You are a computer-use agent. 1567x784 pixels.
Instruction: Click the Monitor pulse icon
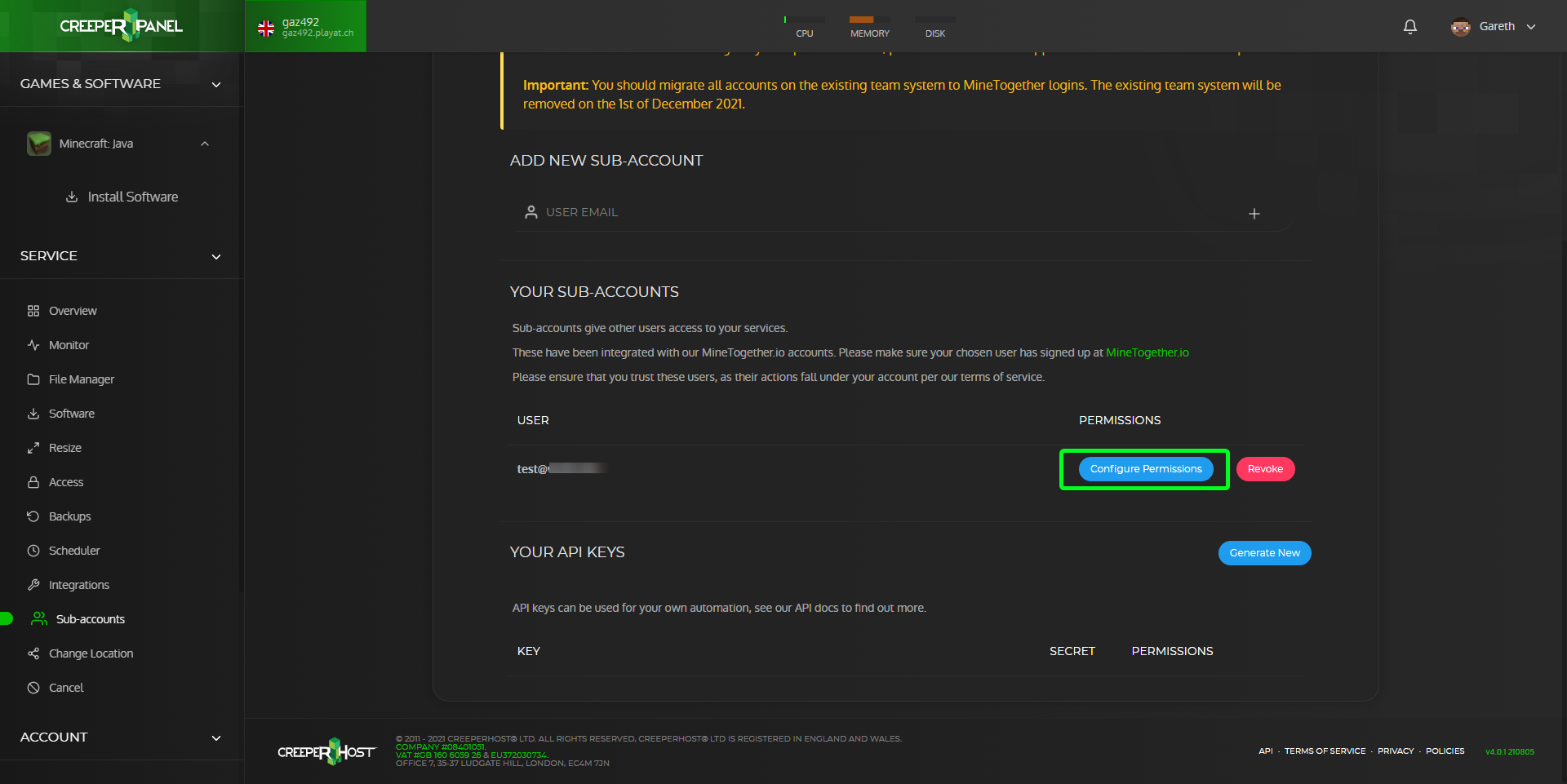click(x=33, y=345)
